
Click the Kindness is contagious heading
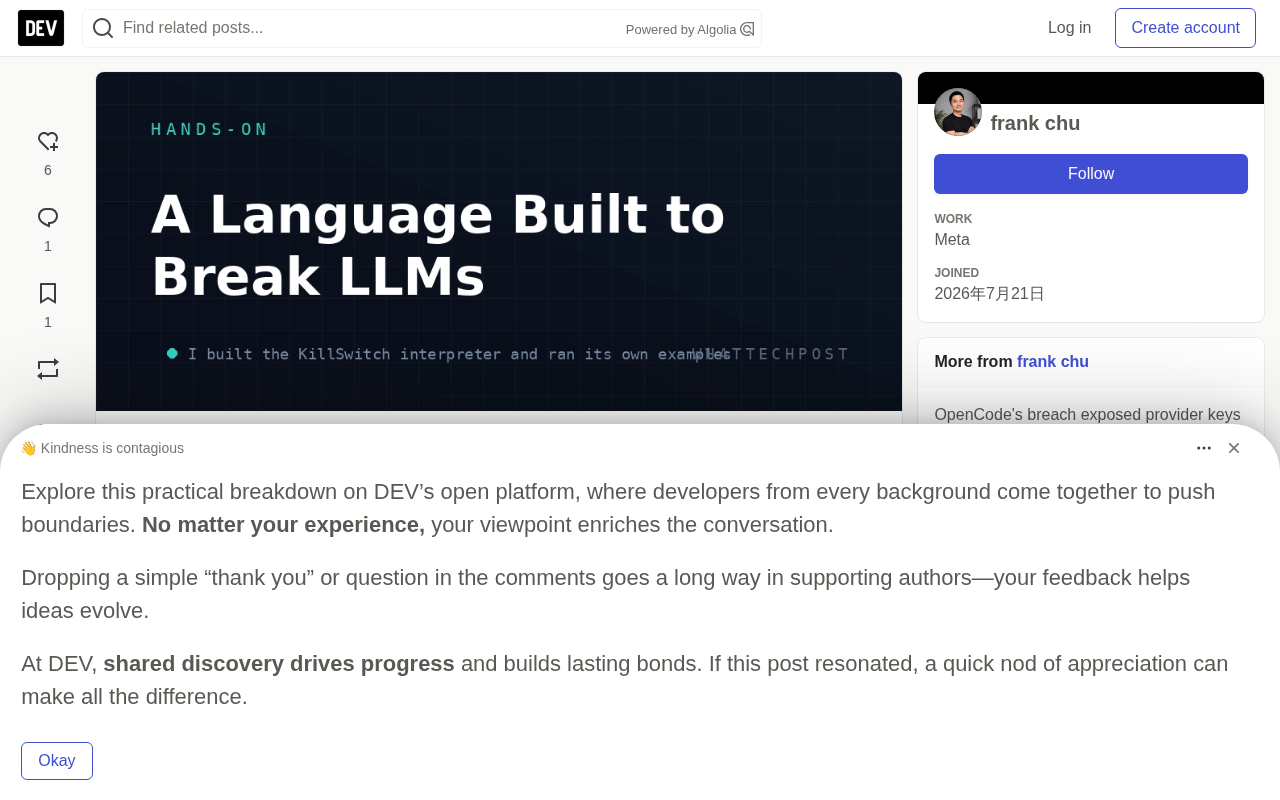tap(102, 448)
